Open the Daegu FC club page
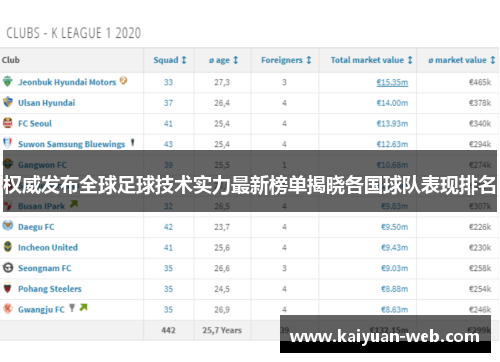The width and height of the screenshot is (500, 362). point(36,227)
